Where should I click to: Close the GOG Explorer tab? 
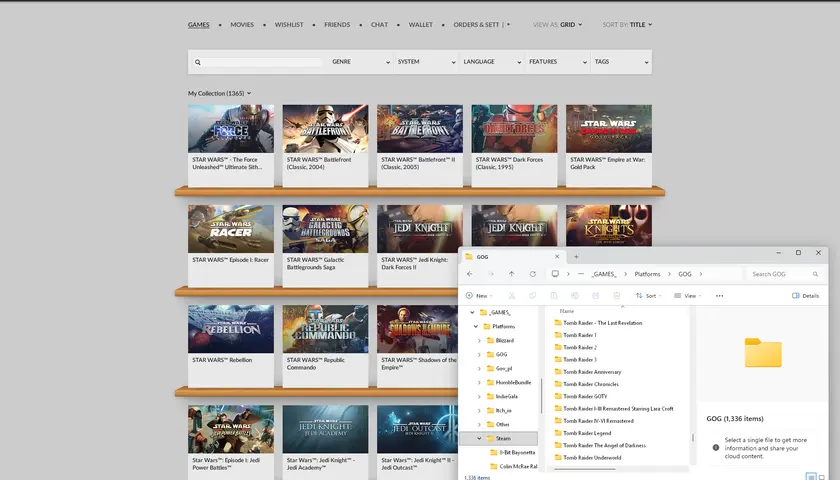coord(557,257)
